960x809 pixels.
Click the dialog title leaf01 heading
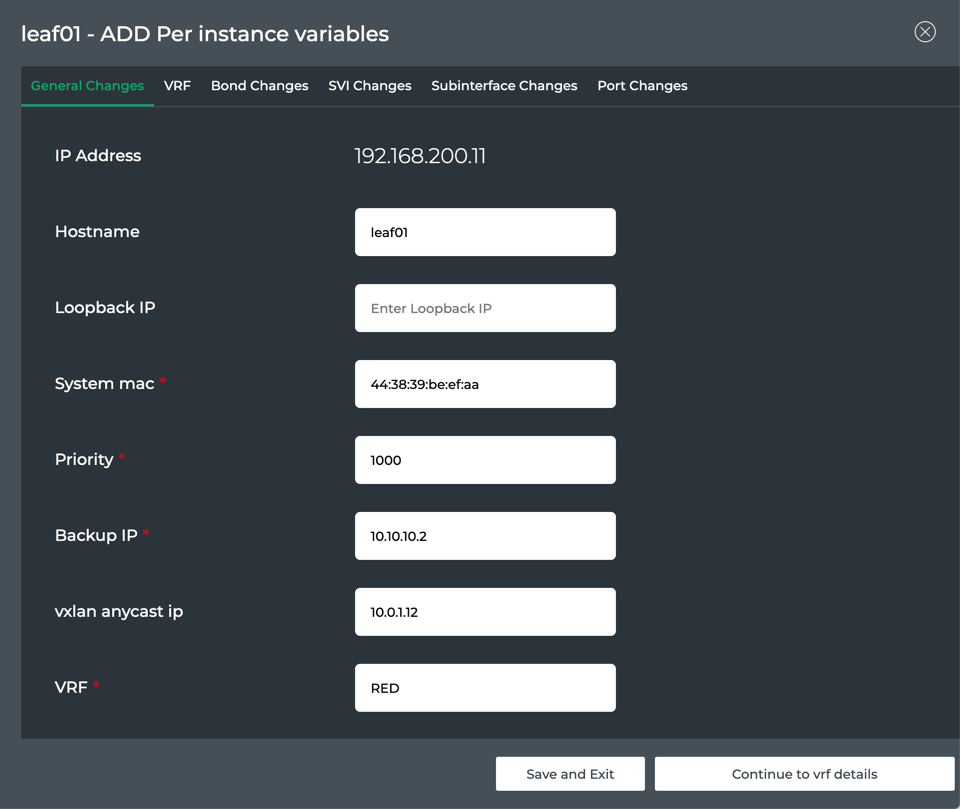[205, 34]
